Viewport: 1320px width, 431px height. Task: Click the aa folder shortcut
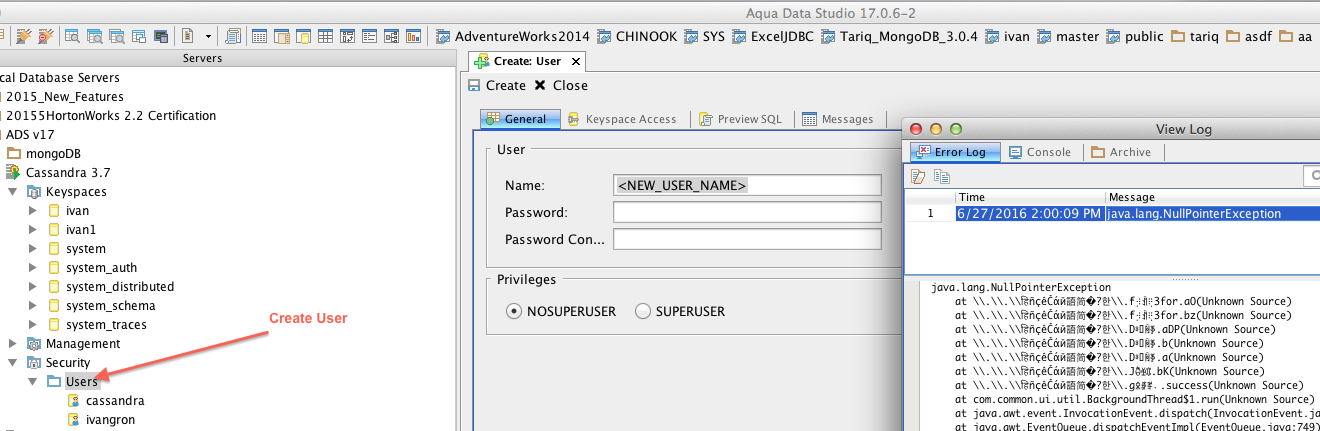pyautogui.click(x=1296, y=36)
